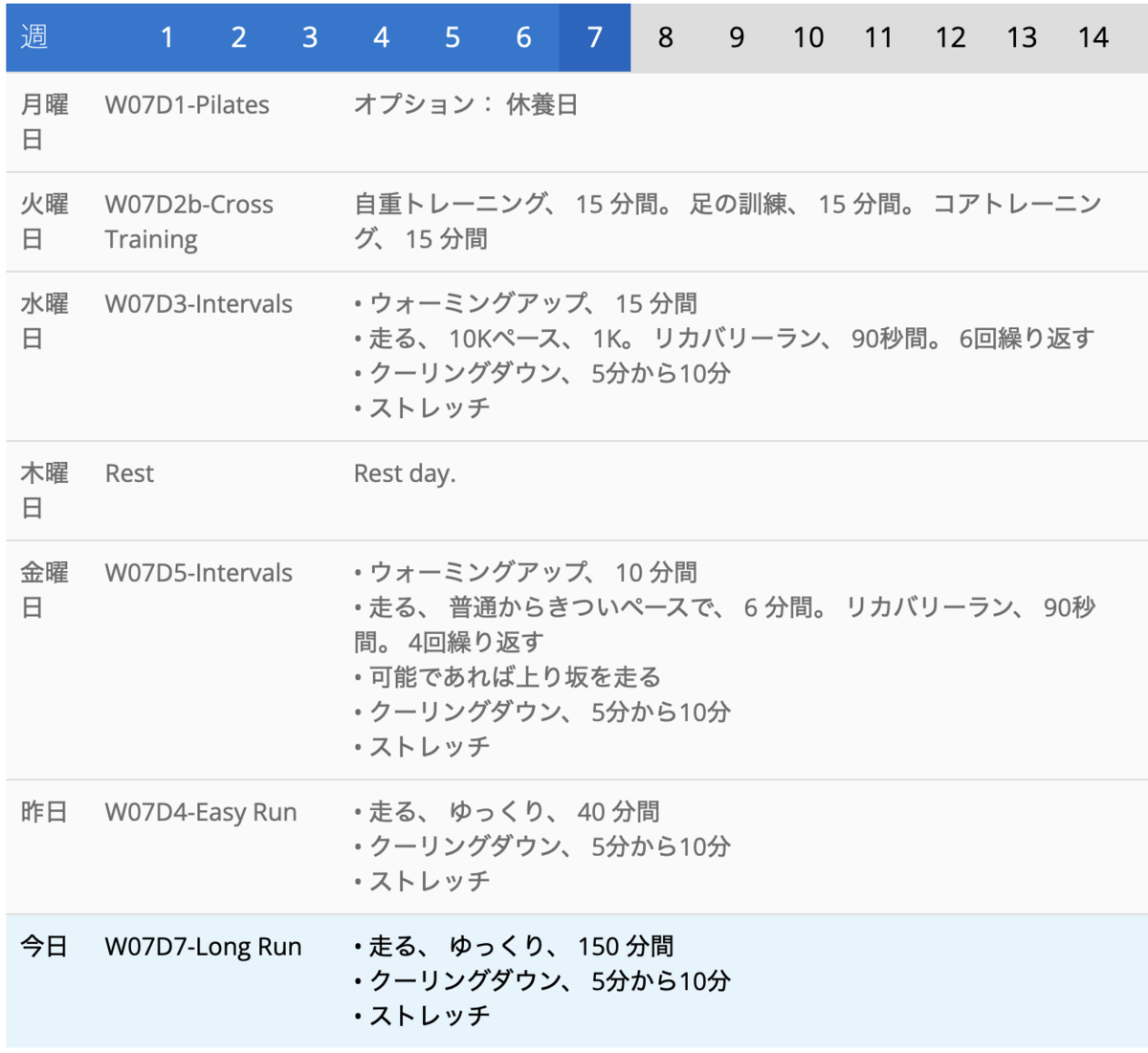Click ストレッチ in W07D3-Intervals row
Viewport: 1148px width, 1053px height.
422,408
